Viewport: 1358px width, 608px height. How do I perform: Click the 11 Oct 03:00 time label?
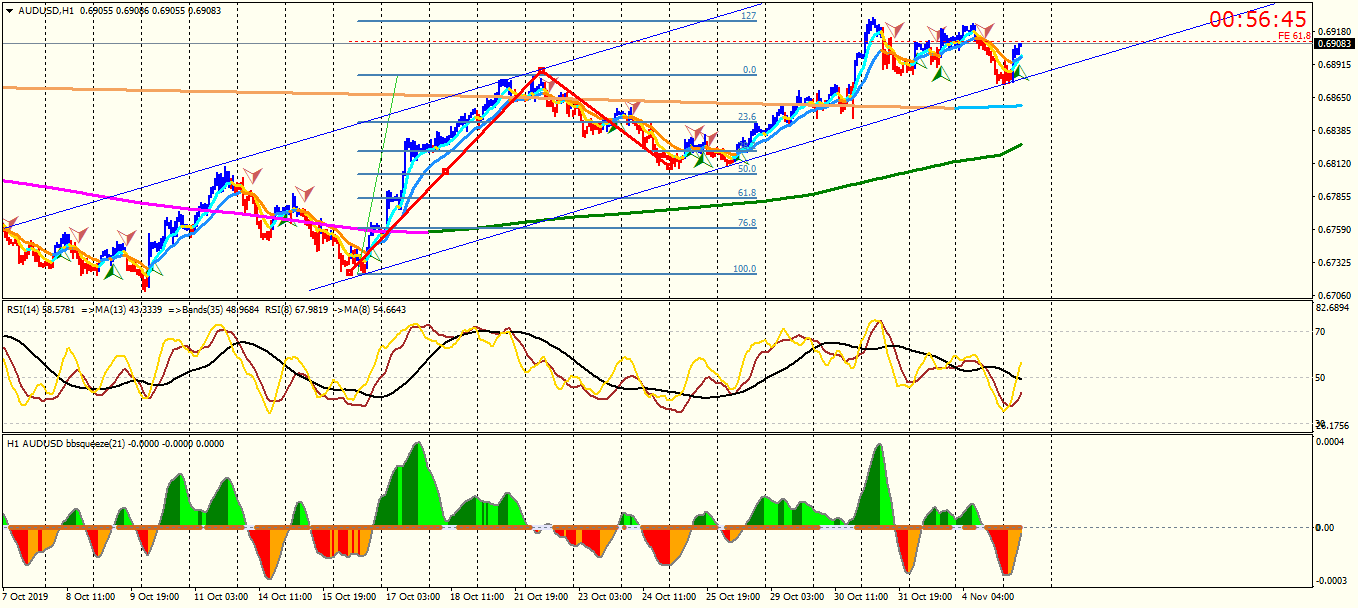pos(220,597)
